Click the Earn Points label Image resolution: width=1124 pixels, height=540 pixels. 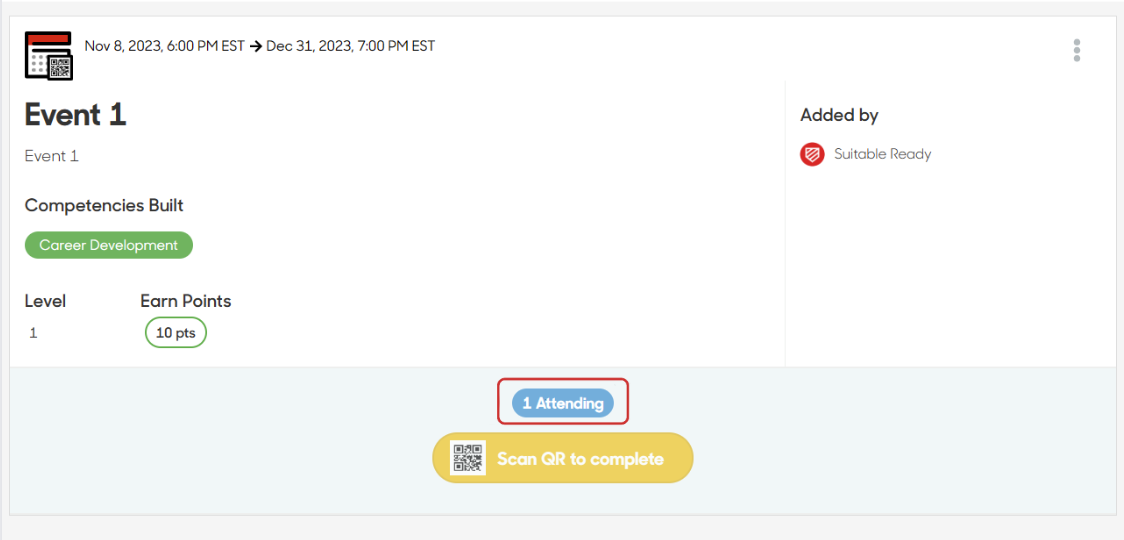pyautogui.click(x=186, y=301)
